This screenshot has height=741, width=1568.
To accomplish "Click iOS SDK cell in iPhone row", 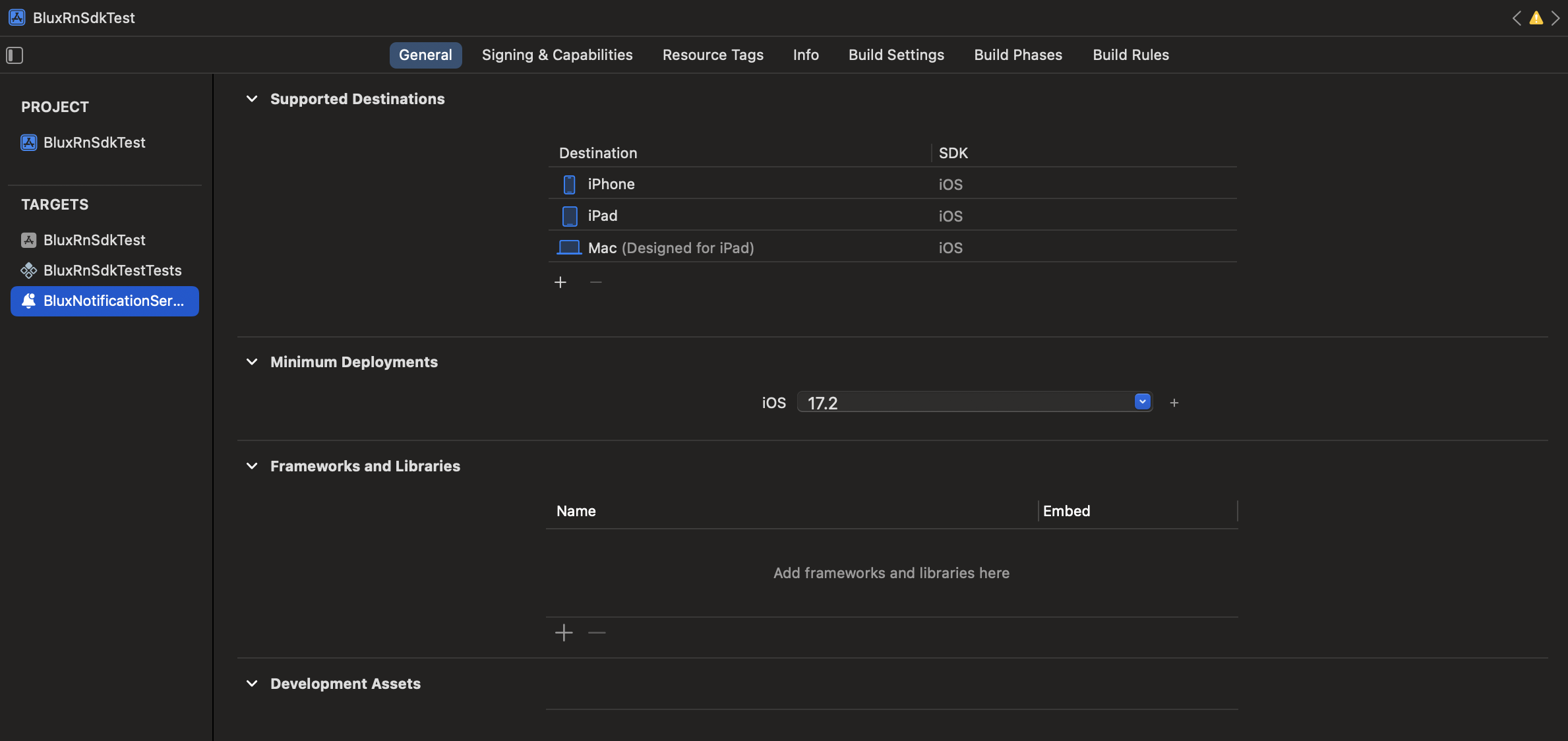I will click(x=951, y=185).
